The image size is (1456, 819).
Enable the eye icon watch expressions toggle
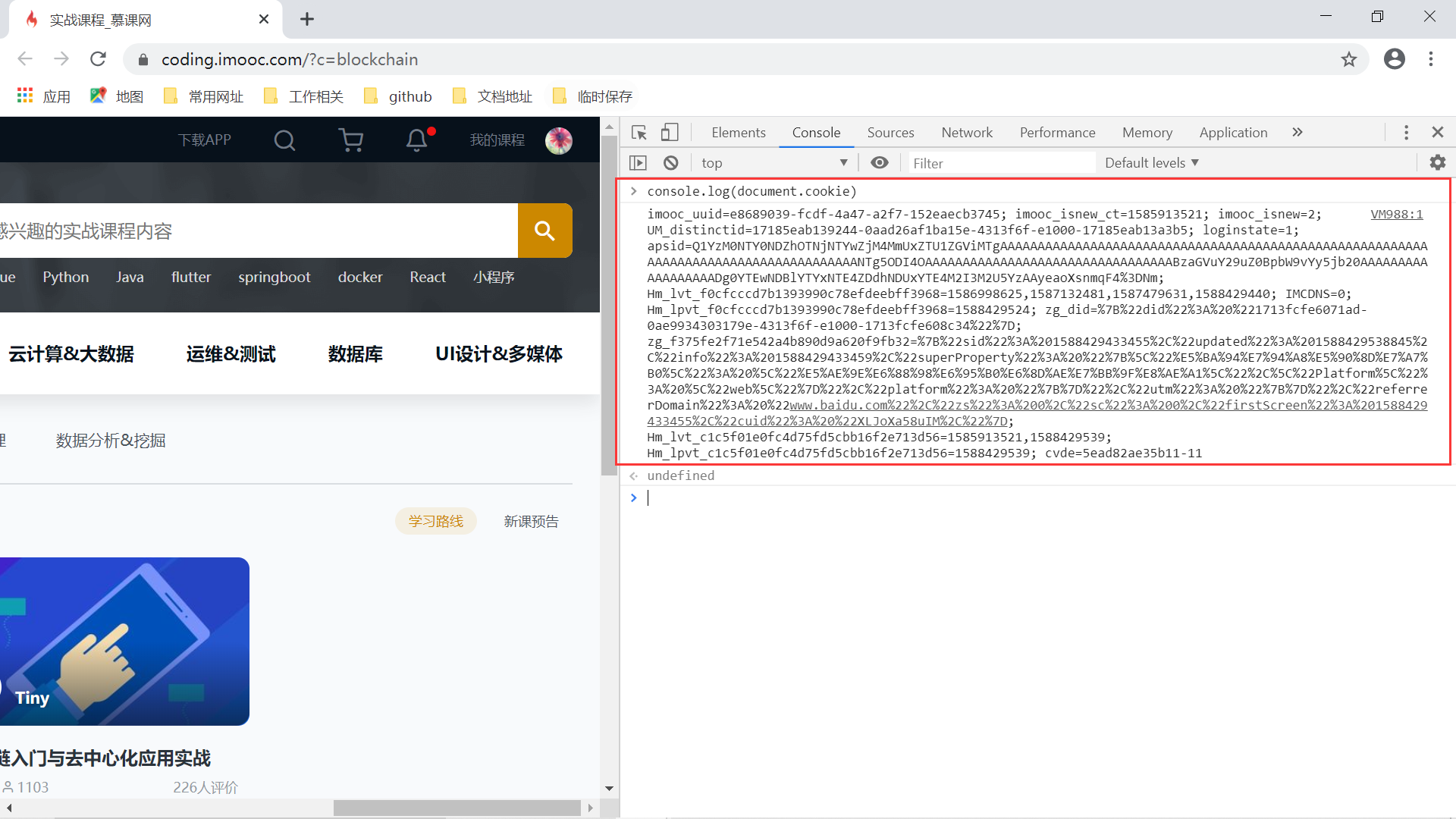click(880, 162)
